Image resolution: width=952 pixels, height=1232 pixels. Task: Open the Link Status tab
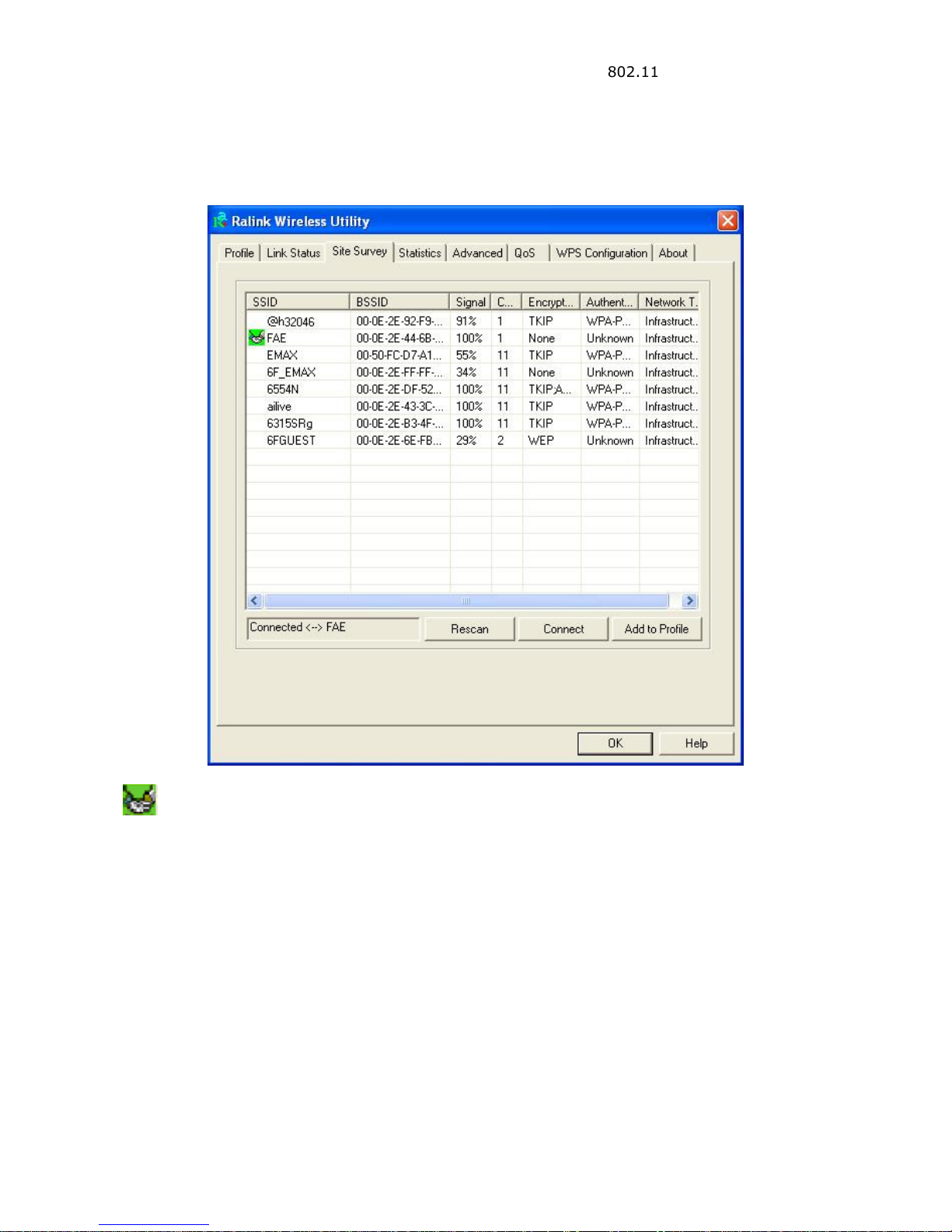(293, 253)
